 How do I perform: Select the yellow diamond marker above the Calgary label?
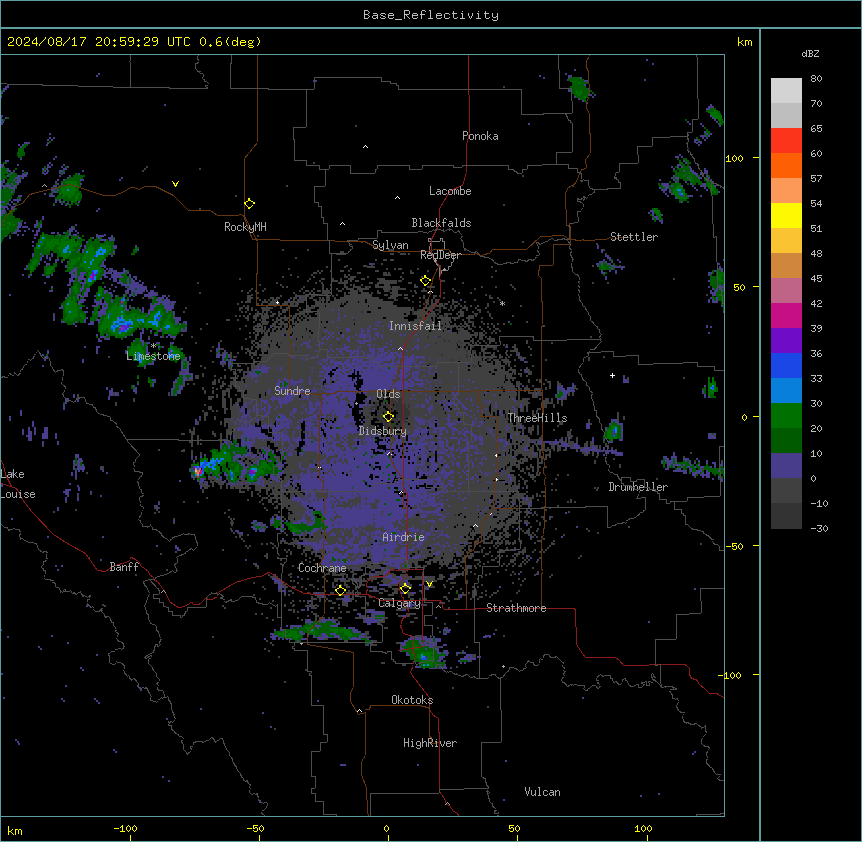405,588
